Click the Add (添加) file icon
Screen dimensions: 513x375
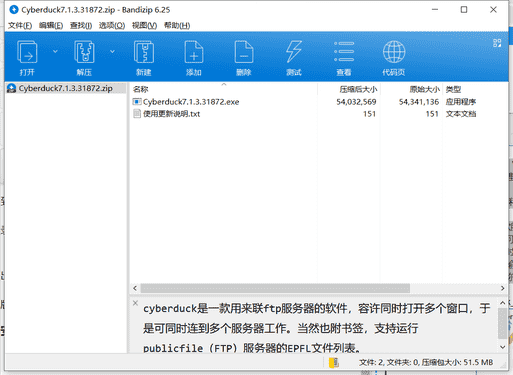tap(194, 52)
